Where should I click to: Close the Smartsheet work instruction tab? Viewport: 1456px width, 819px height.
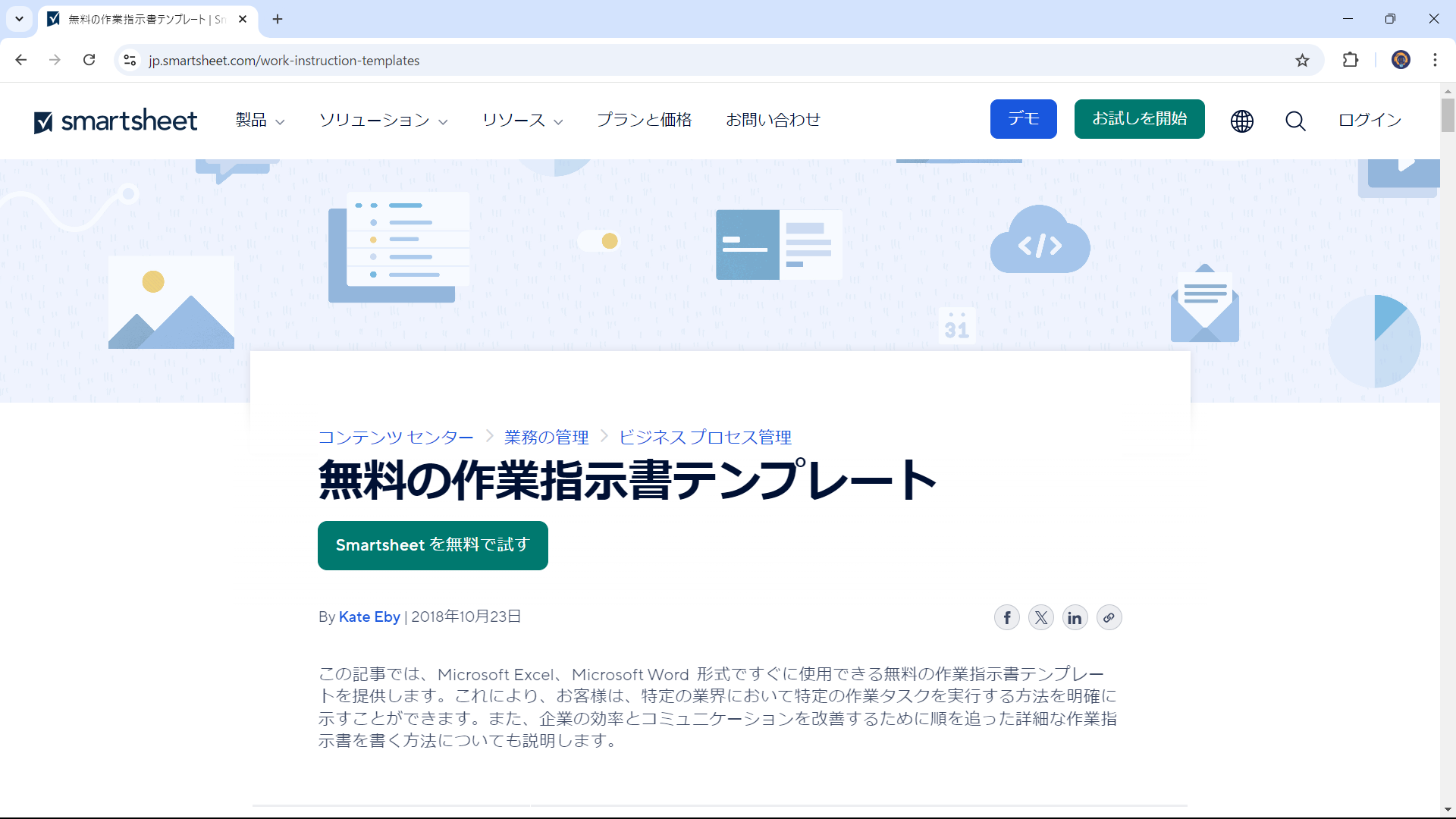[x=243, y=19]
